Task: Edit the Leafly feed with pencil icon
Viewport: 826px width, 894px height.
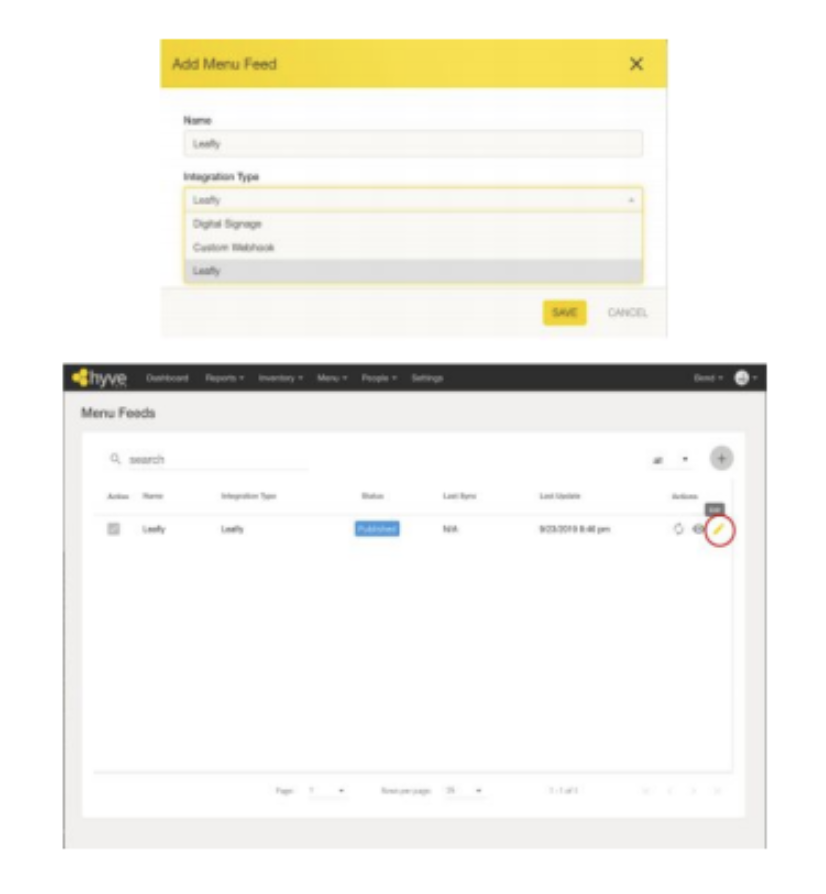Action: [x=719, y=530]
